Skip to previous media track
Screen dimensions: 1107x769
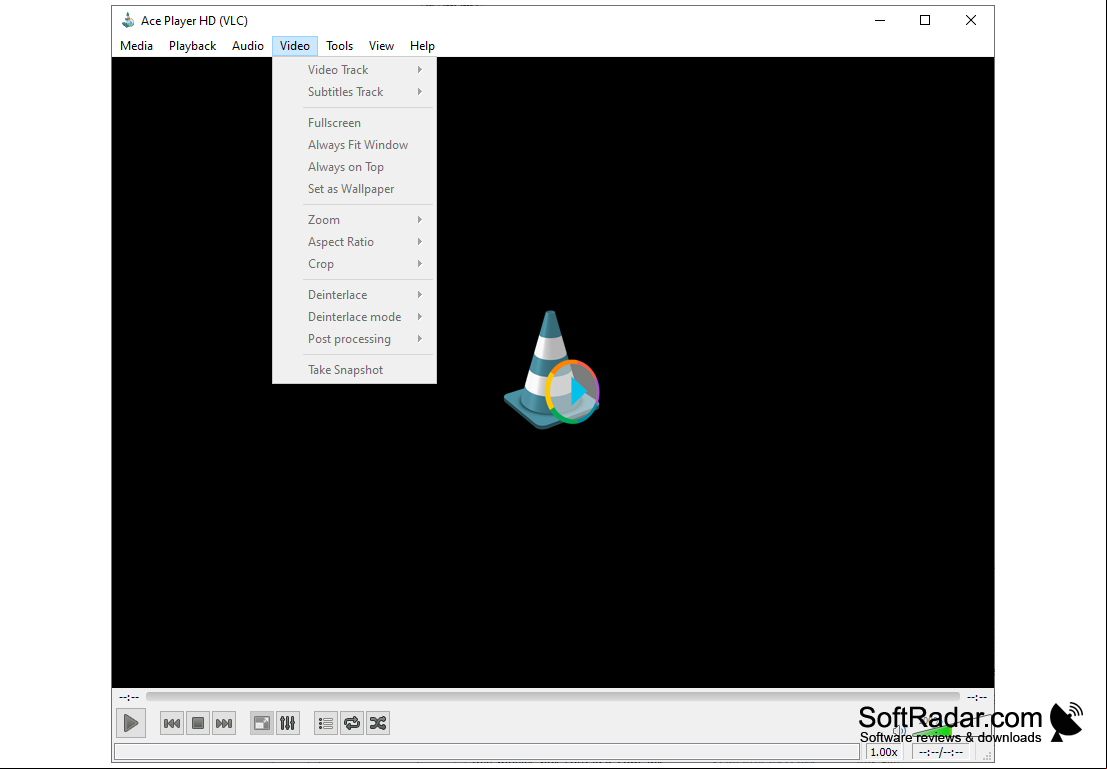tap(172, 723)
